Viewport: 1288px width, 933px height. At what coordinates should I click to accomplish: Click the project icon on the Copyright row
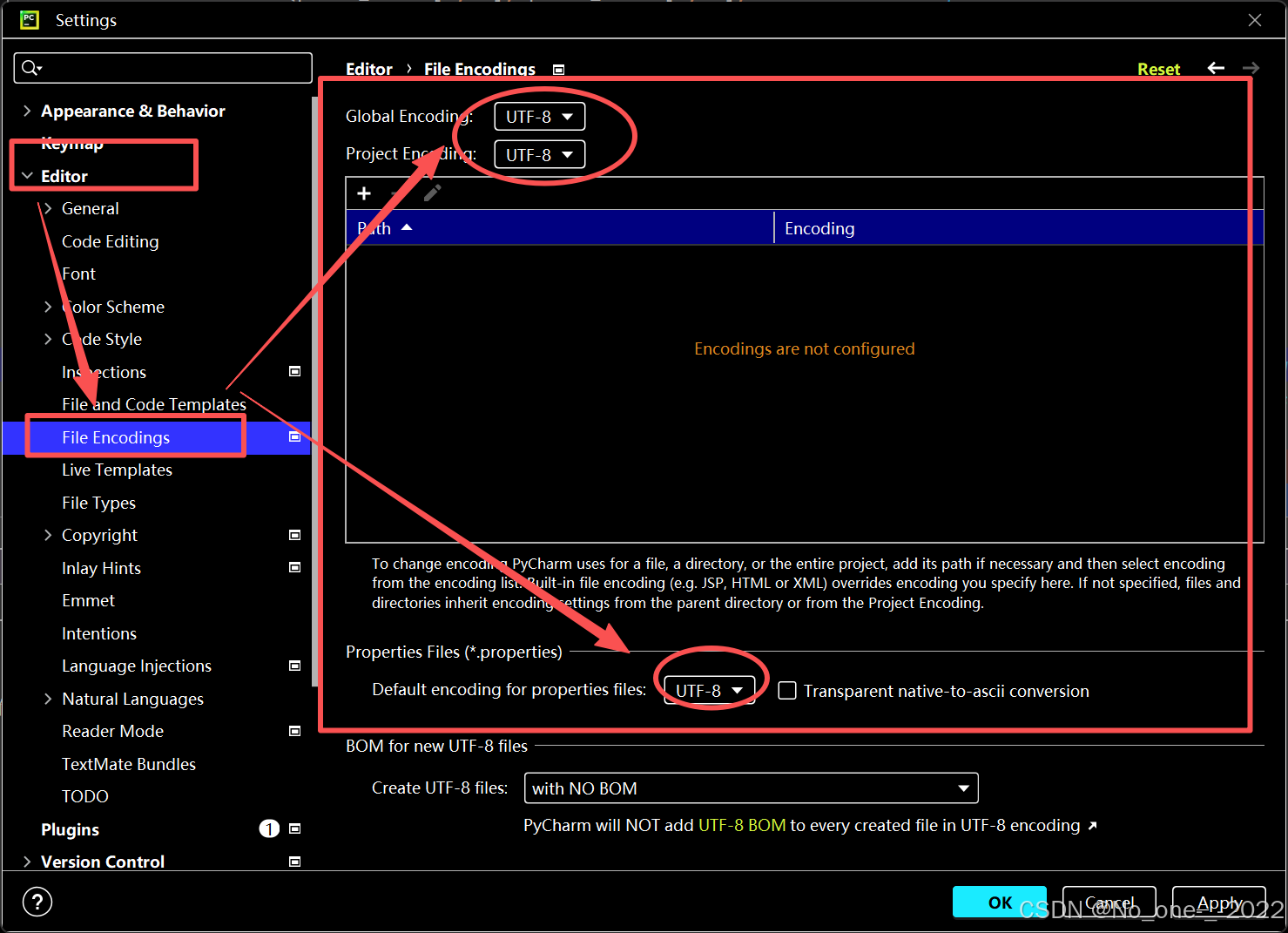coord(294,535)
